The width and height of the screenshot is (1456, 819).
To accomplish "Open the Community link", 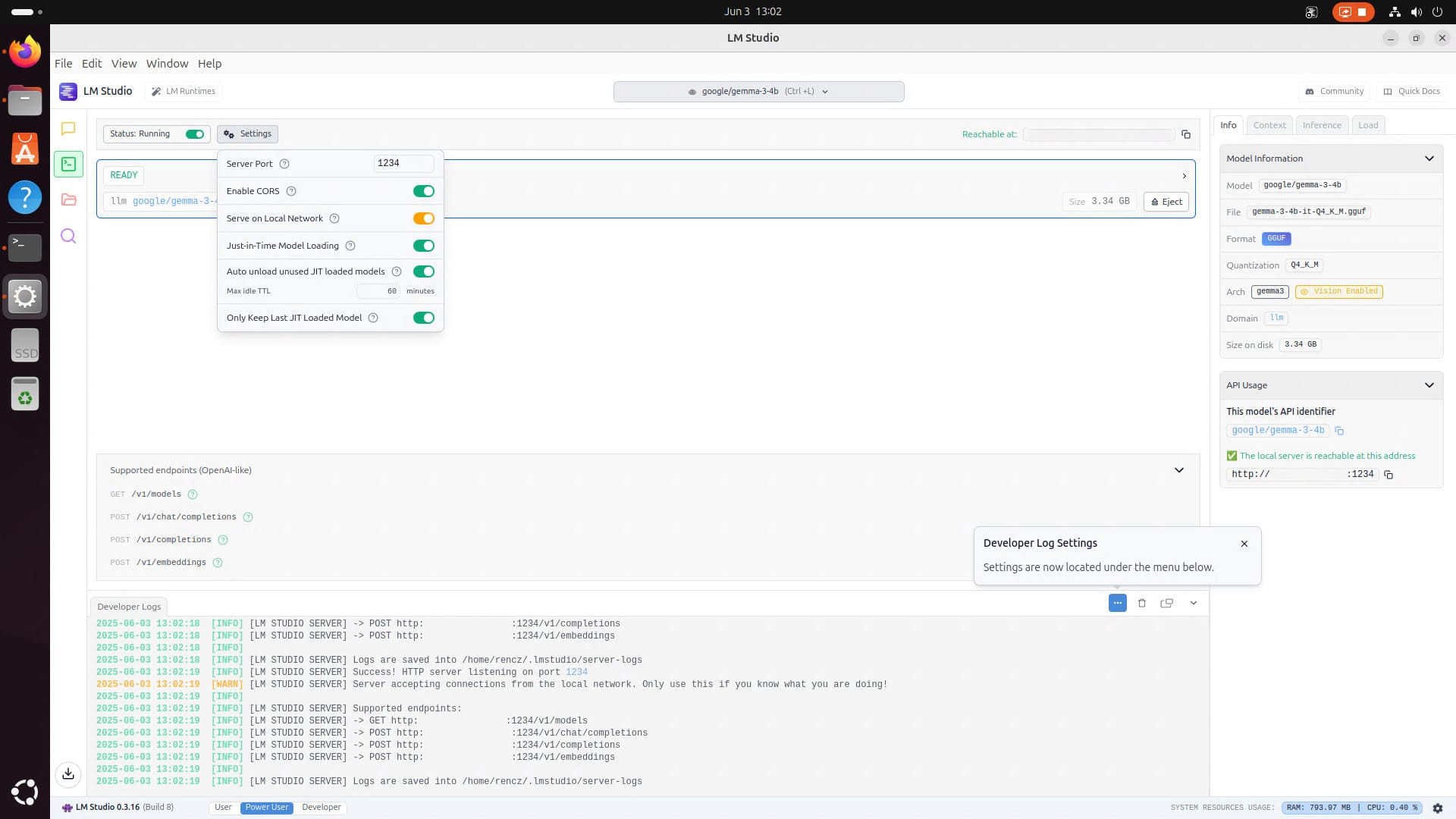I will point(1334,92).
